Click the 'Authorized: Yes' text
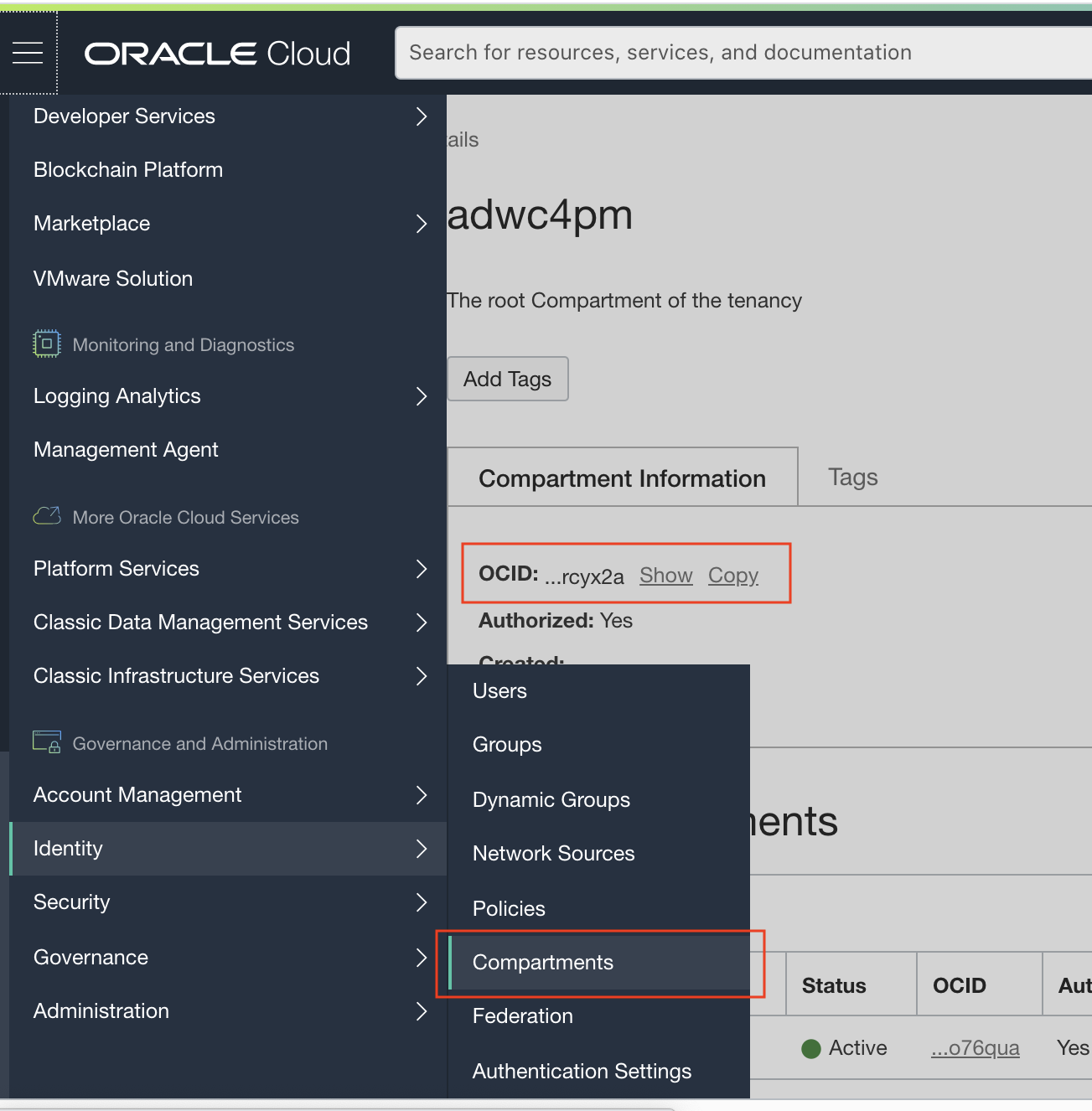This screenshot has height=1111, width=1092. [556, 621]
